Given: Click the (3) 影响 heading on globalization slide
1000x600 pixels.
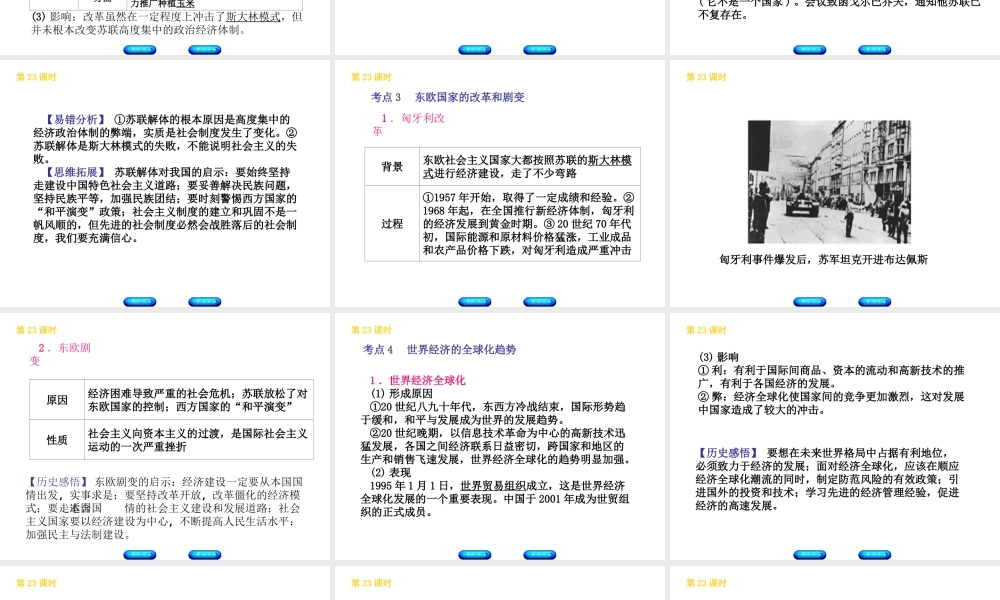Looking at the screenshot, I should point(719,357).
